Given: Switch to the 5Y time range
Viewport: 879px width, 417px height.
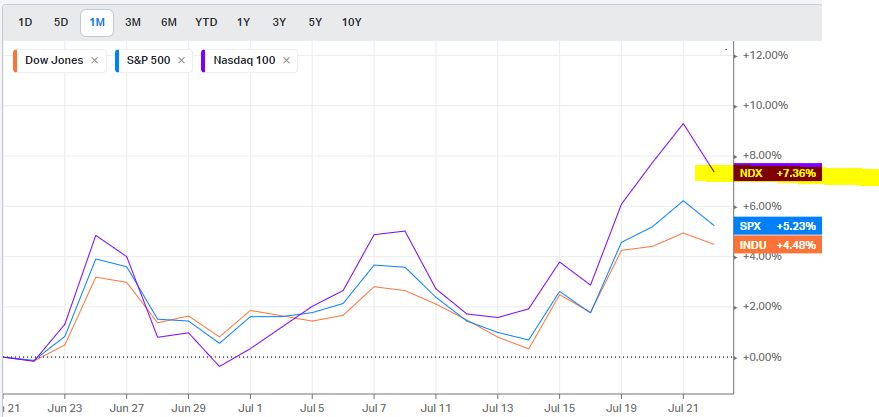Looking at the screenshot, I should tap(315, 22).
